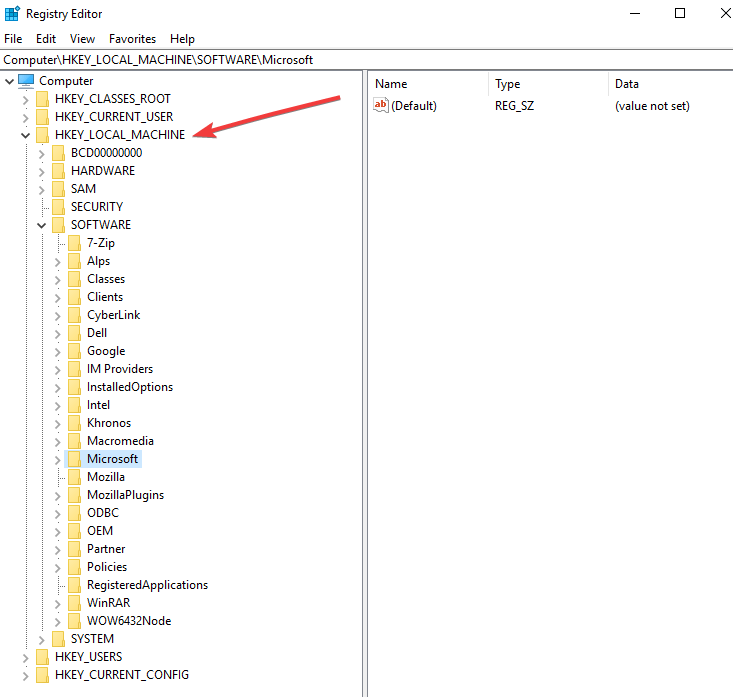Click the (value not set) data cell
This screenshot has width=733, height=697.
(x=652, y=106)
